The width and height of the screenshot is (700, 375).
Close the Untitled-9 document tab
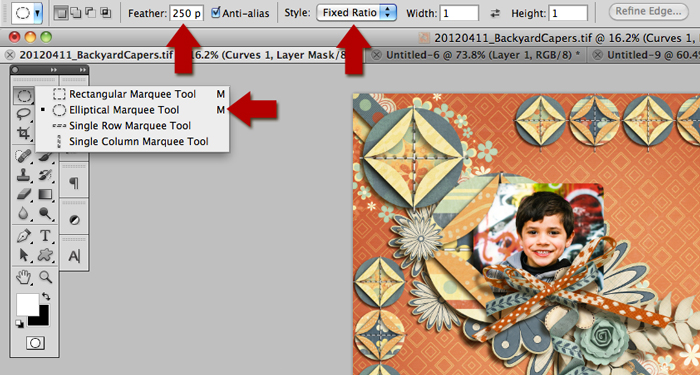click(598, 55)
